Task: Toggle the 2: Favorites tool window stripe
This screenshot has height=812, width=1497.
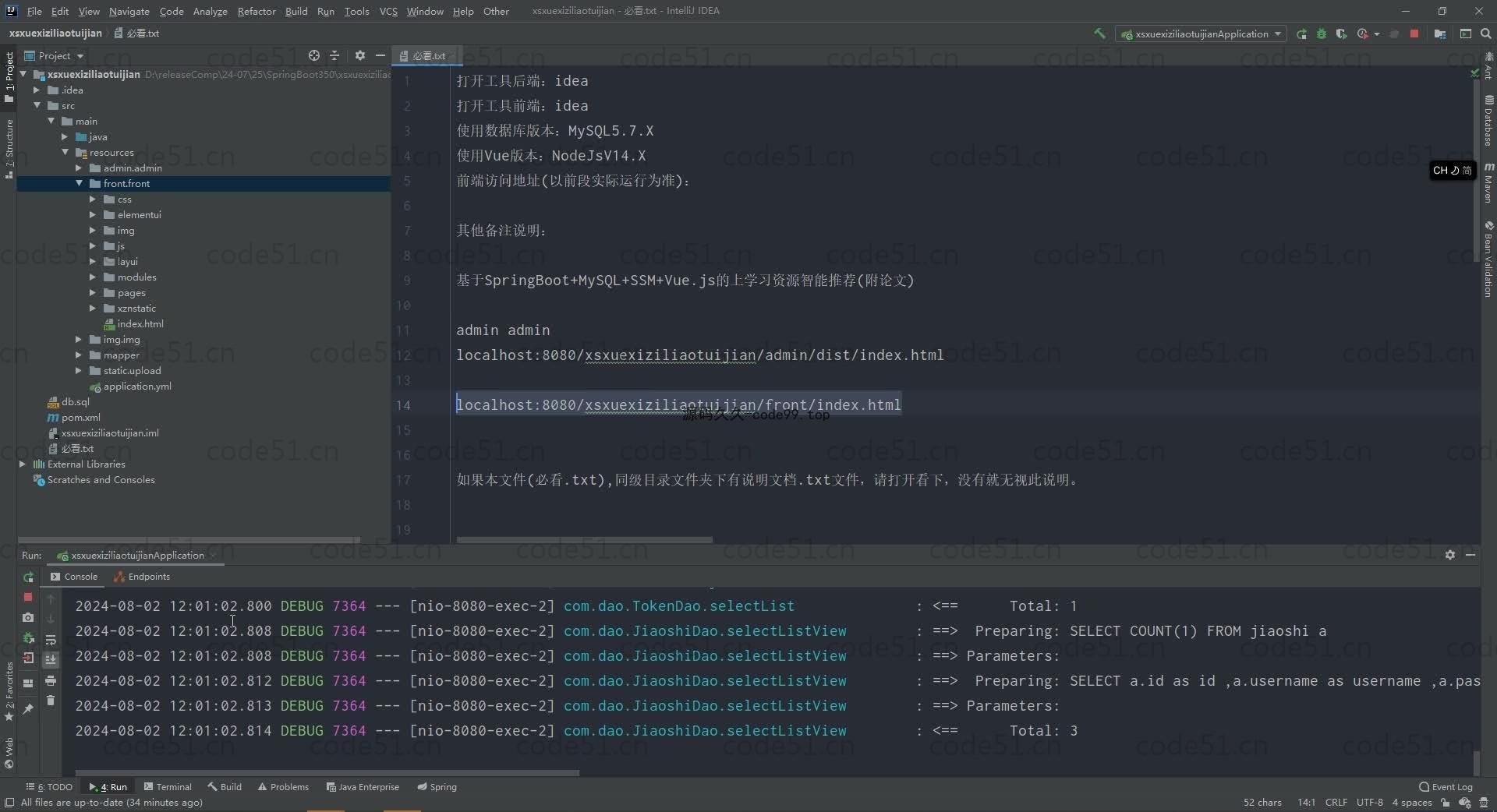Action: pos(9,691)
